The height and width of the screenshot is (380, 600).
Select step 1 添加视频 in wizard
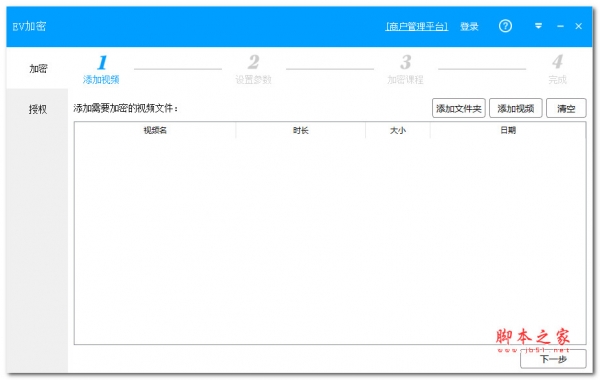pos(101,69)
